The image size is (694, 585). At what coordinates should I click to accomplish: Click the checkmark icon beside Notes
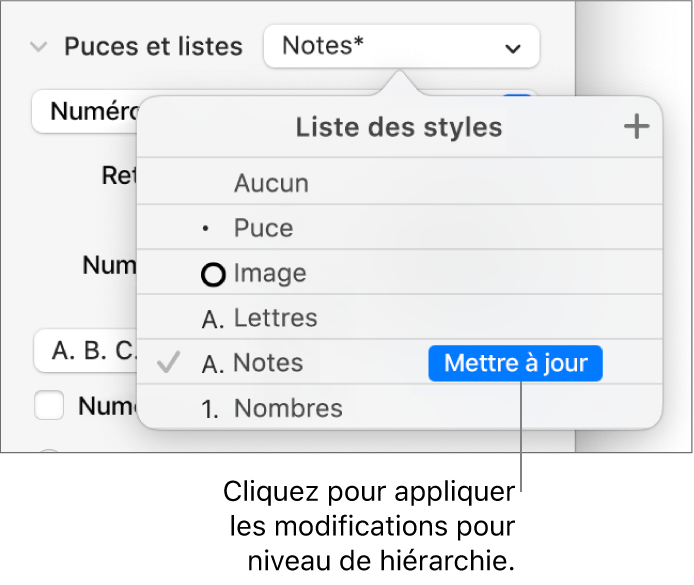[x=170, y=363]
